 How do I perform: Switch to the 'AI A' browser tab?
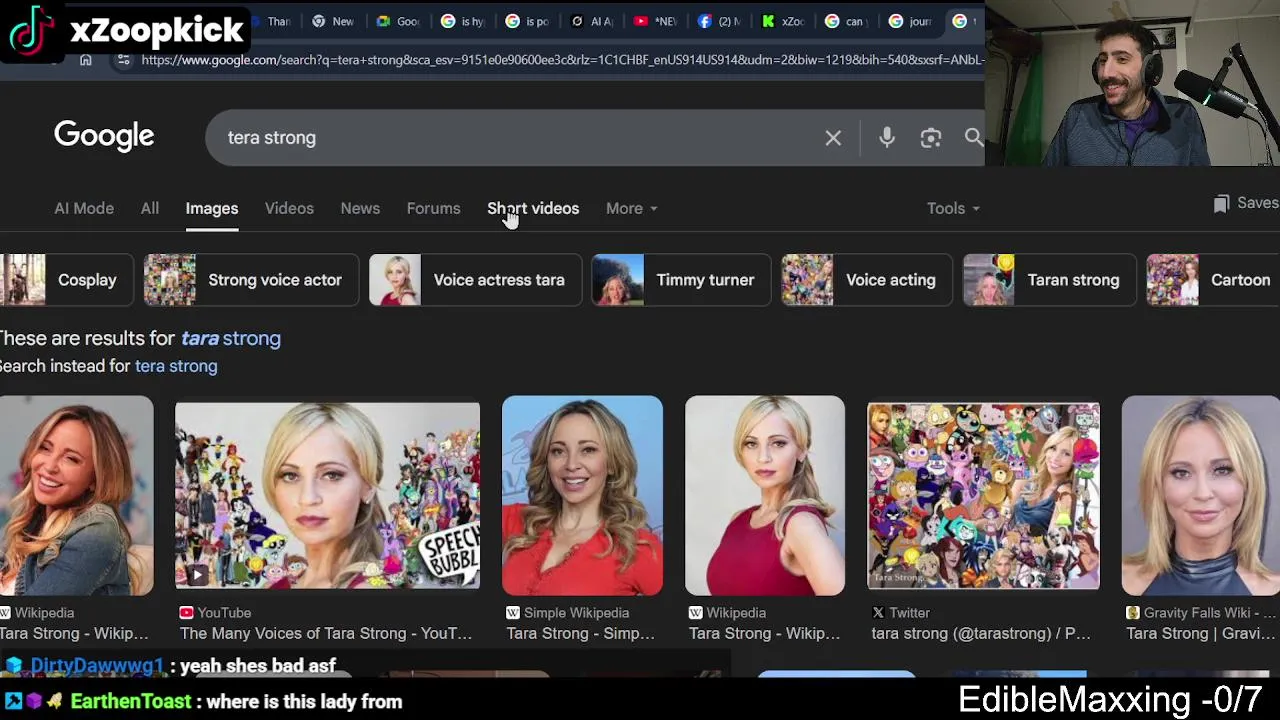pos(591,21)
